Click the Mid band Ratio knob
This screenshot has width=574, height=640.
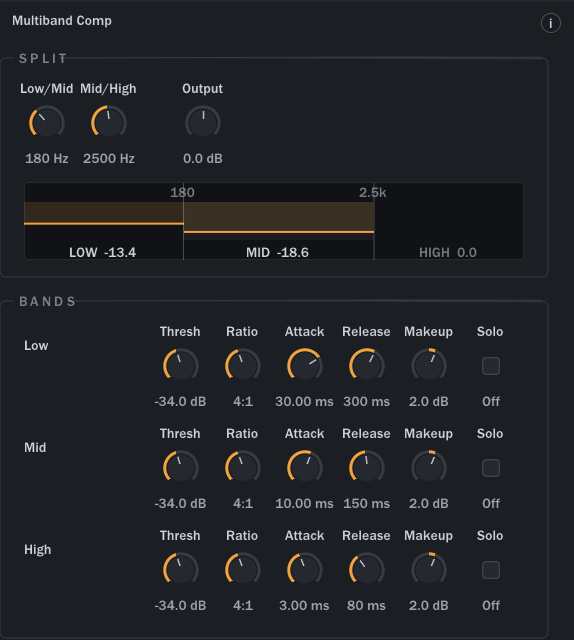tap(243, 467)
